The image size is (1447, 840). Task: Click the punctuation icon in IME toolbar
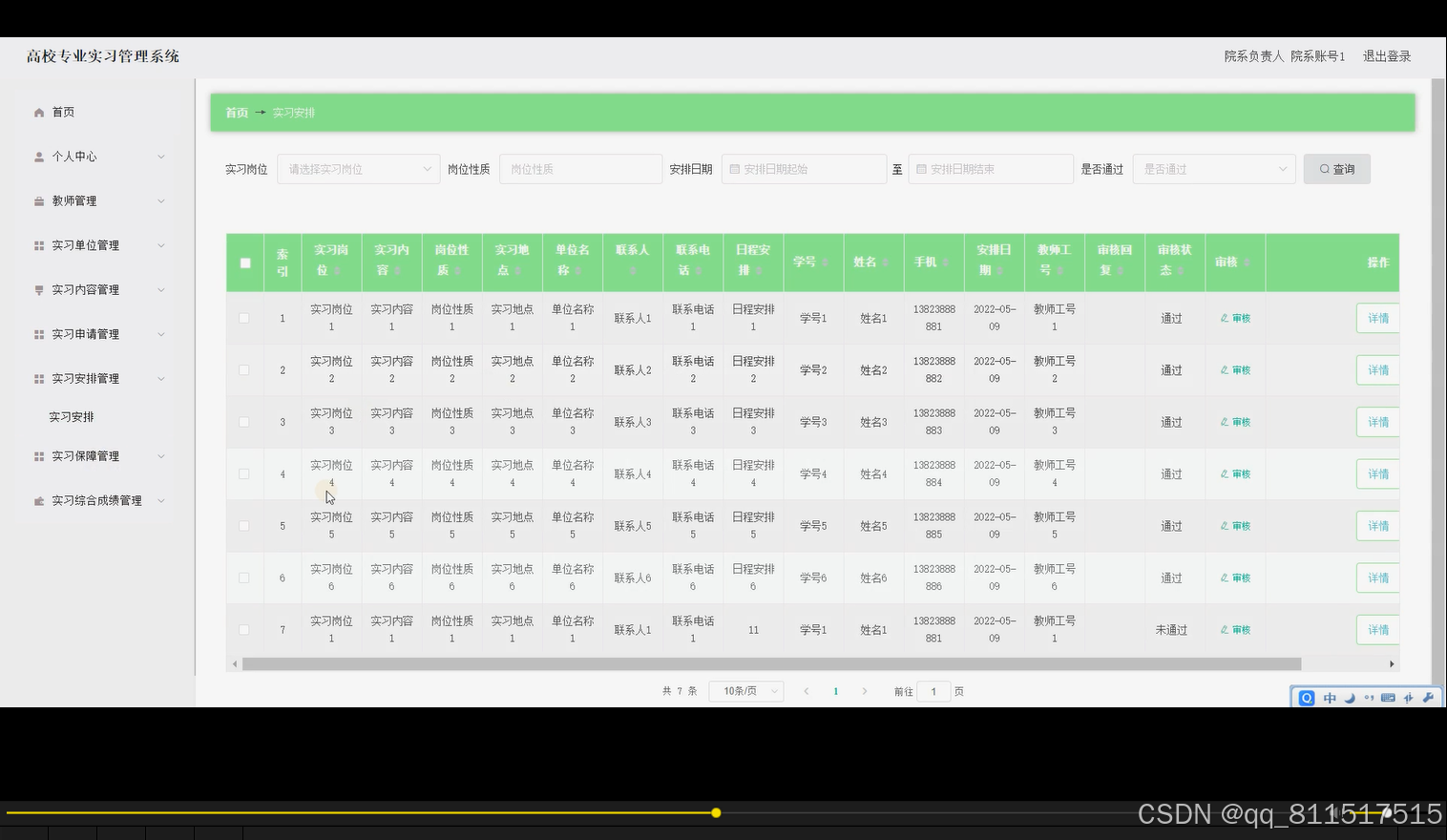tap(1369, 698)
